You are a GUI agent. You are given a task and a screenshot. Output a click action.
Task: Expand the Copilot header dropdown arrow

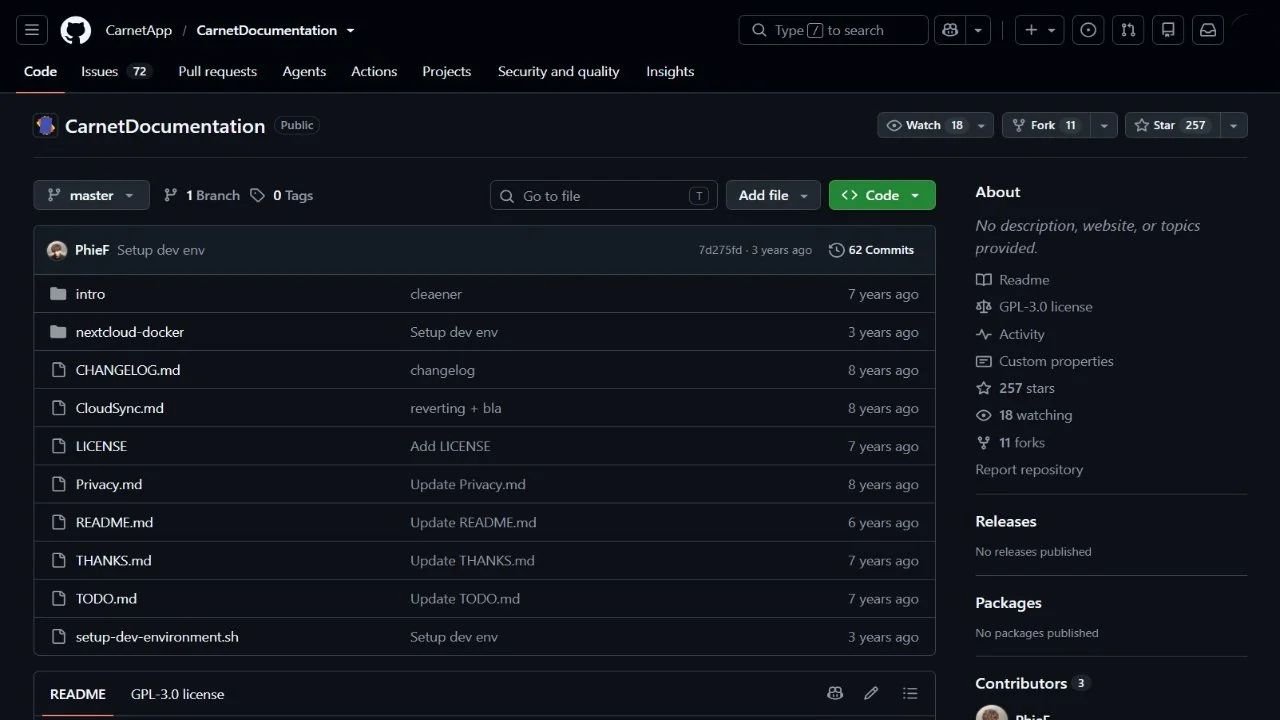point(978,30)
